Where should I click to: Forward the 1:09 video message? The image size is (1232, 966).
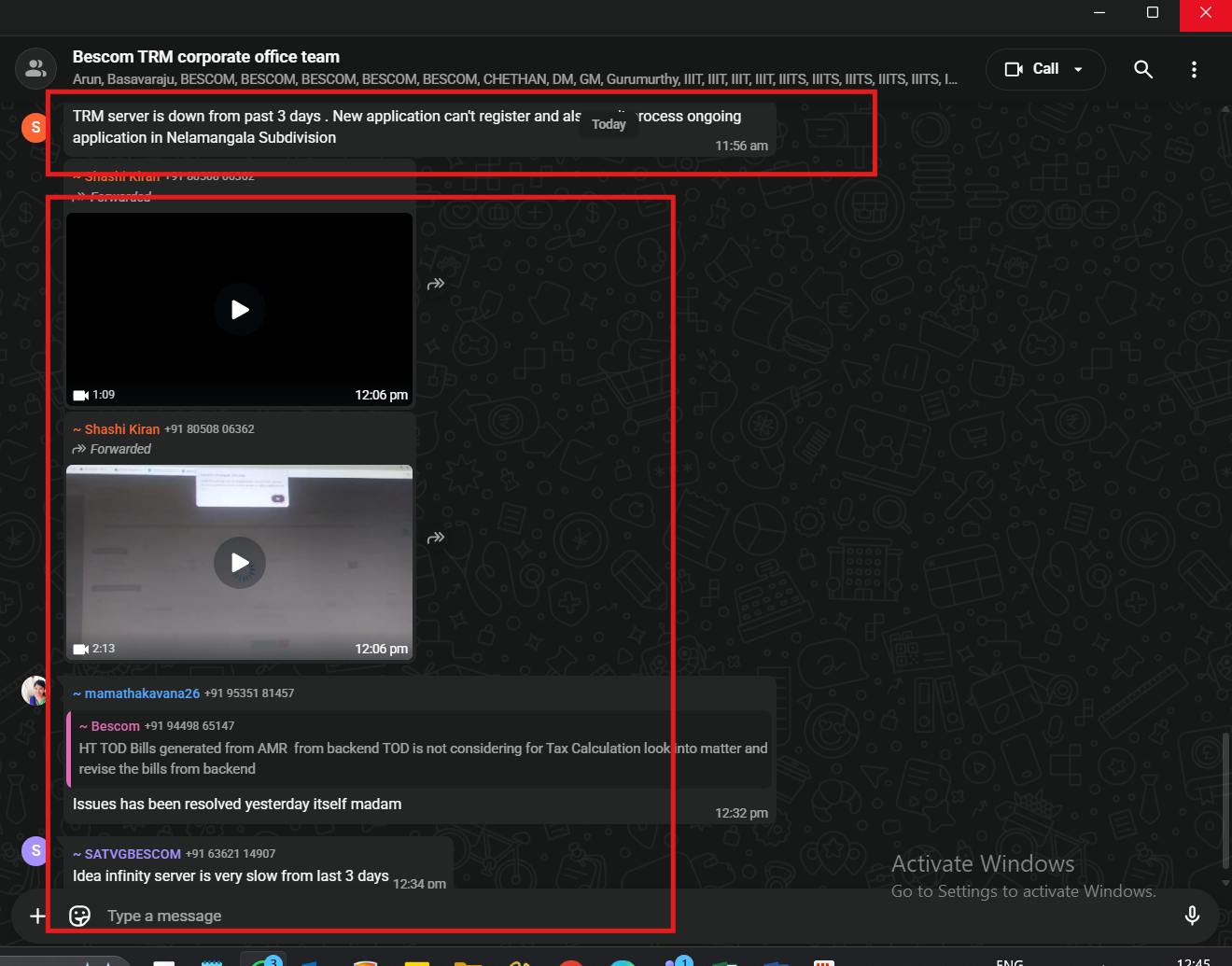(436, 284)
